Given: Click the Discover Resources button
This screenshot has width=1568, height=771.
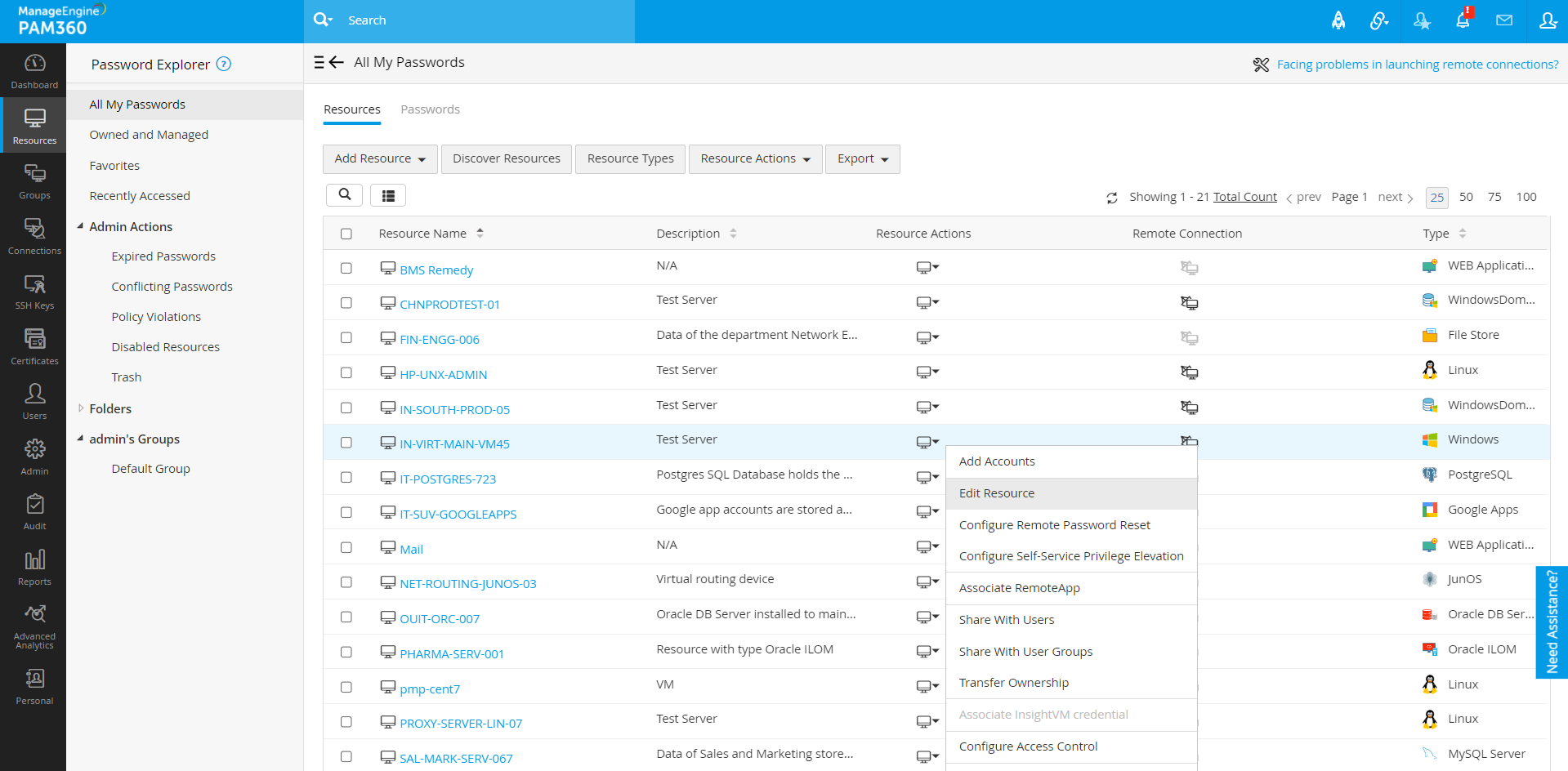Looking at the screenshot, I should pos(507,159).
